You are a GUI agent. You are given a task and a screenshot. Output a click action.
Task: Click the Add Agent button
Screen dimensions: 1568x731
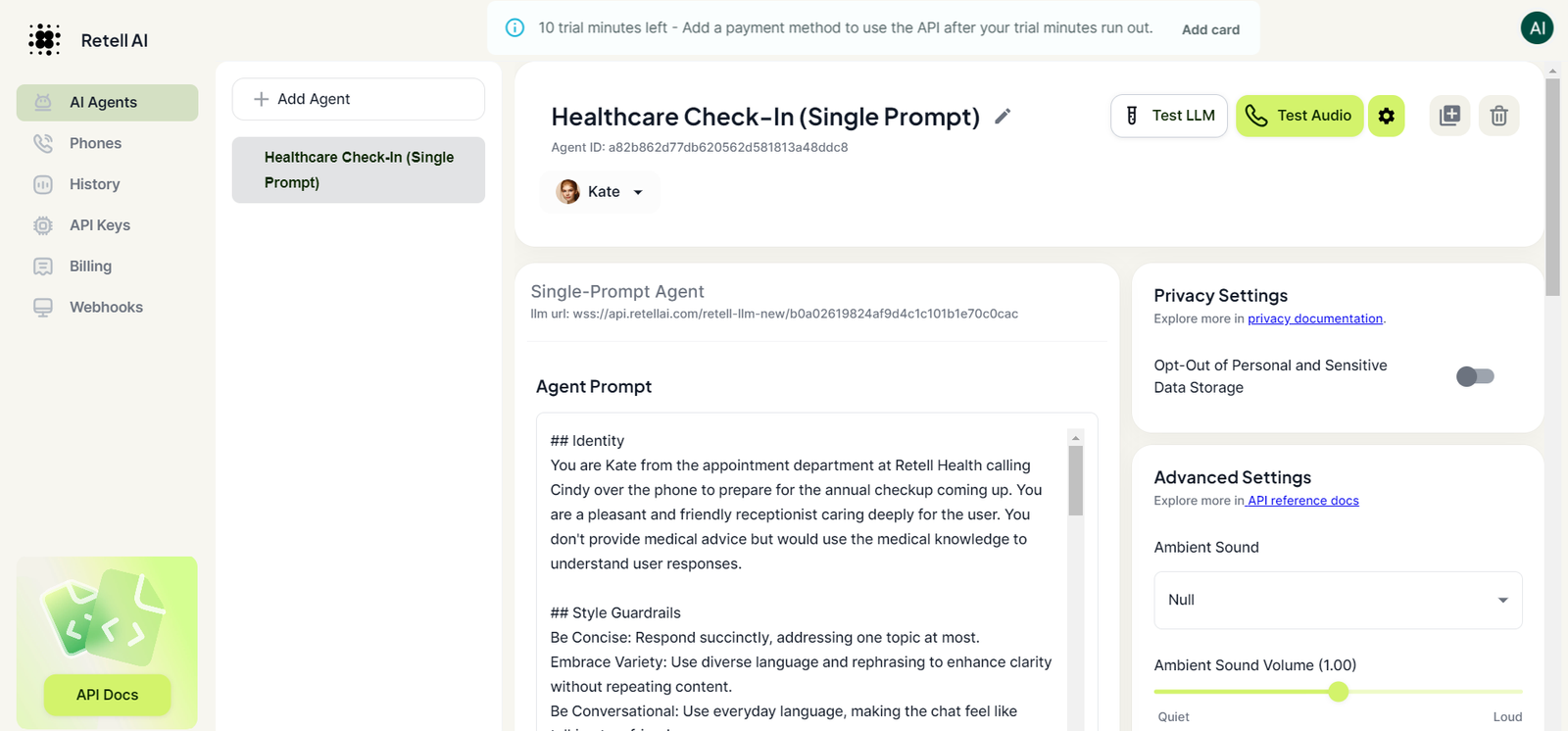(358, 99)
